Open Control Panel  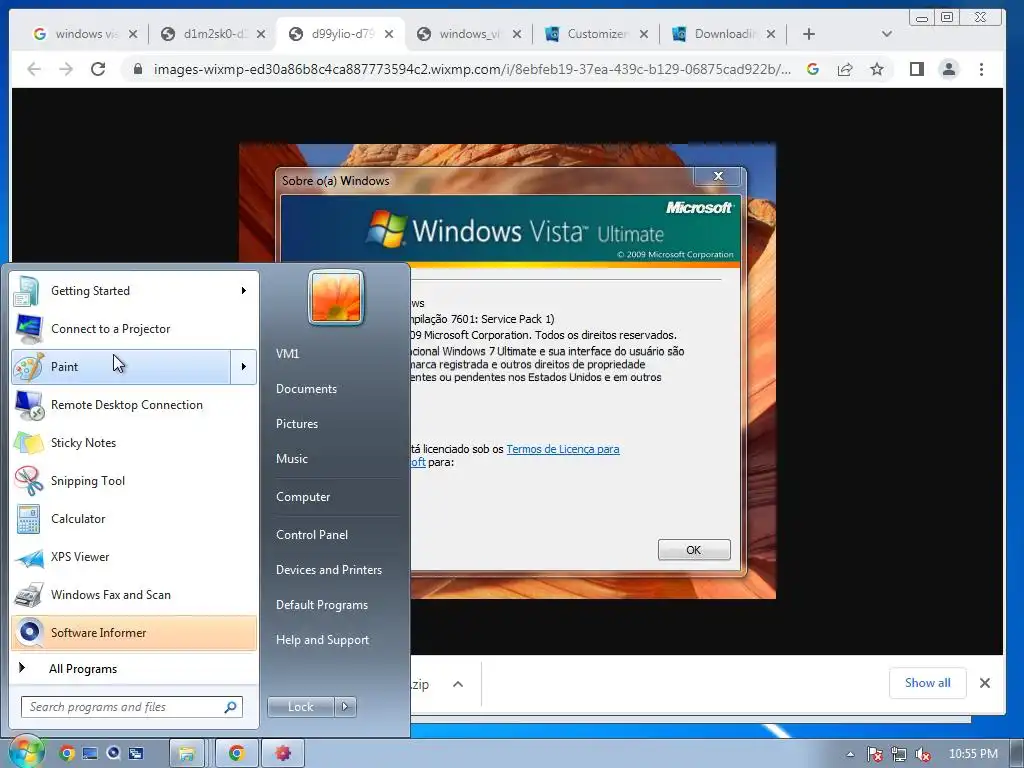(x=312, y=535)
